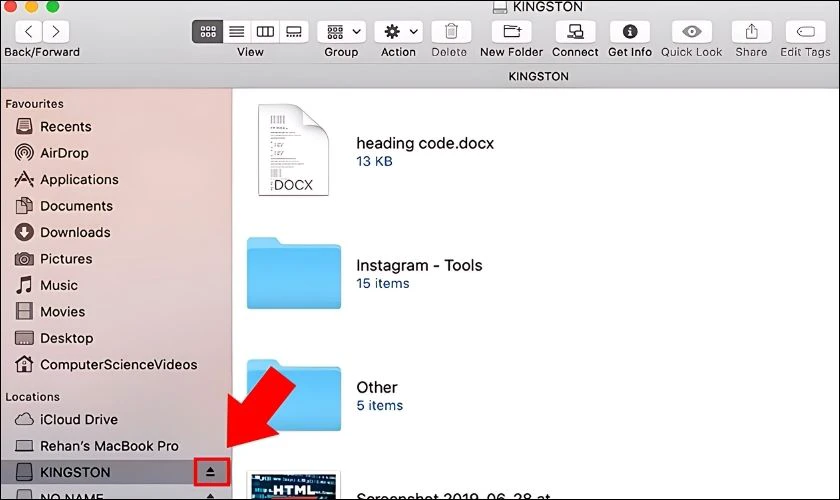Switch to column view
The image size is (840, 500).
point(265,32)
